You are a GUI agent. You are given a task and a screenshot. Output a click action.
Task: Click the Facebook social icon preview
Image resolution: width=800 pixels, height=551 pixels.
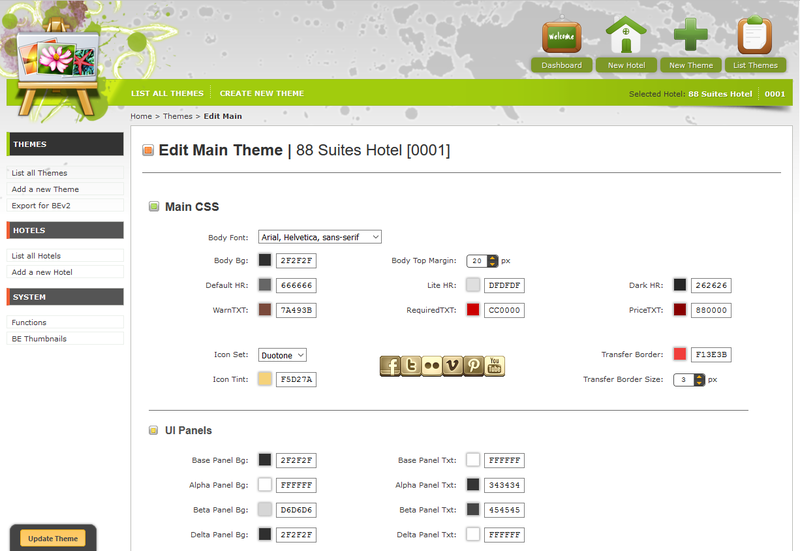point(390,366)
